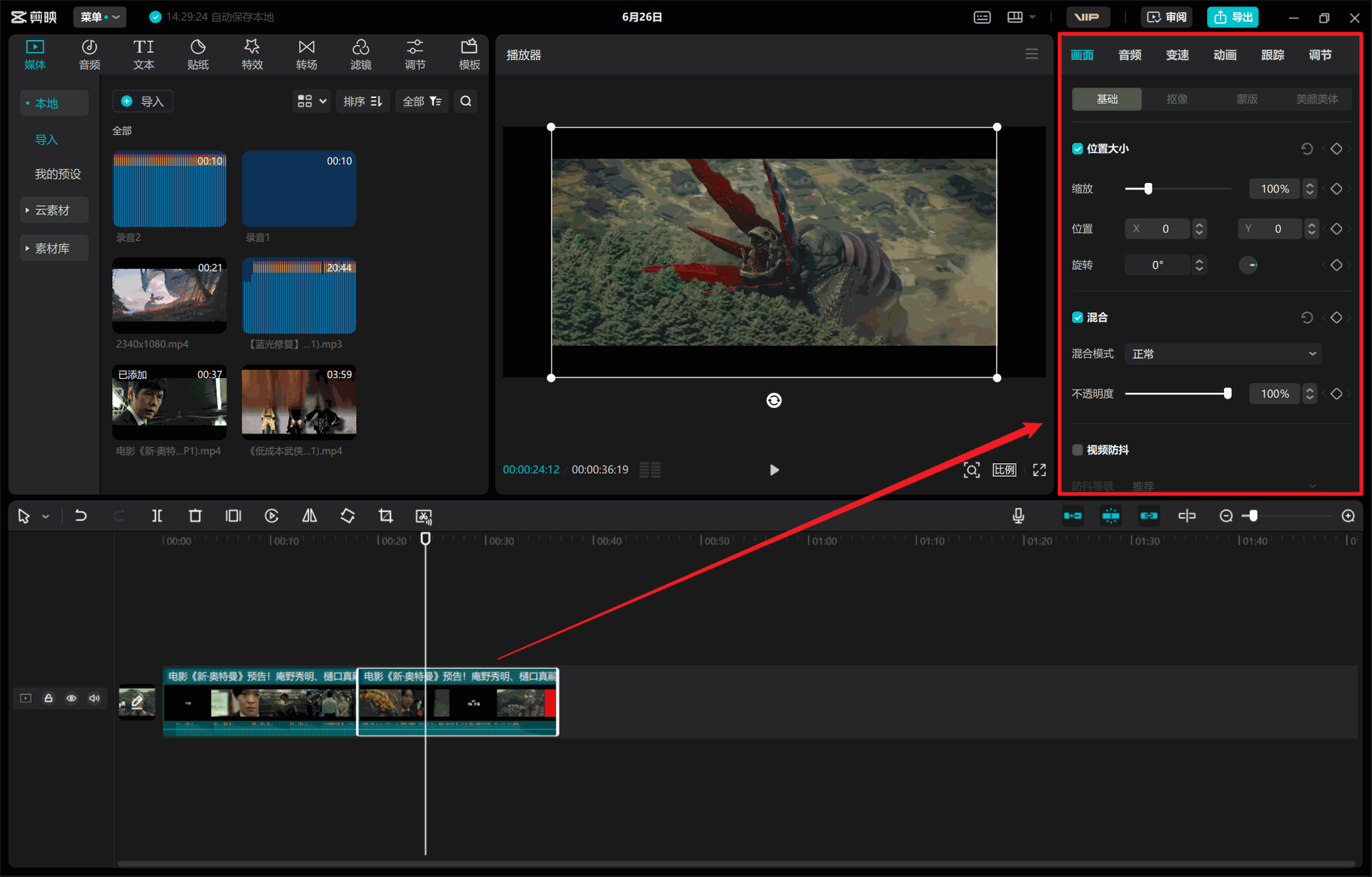Viewport: 1372px width, 877px height.
Task: Add keyframe for 不透明度
Action: point(1336,394)
